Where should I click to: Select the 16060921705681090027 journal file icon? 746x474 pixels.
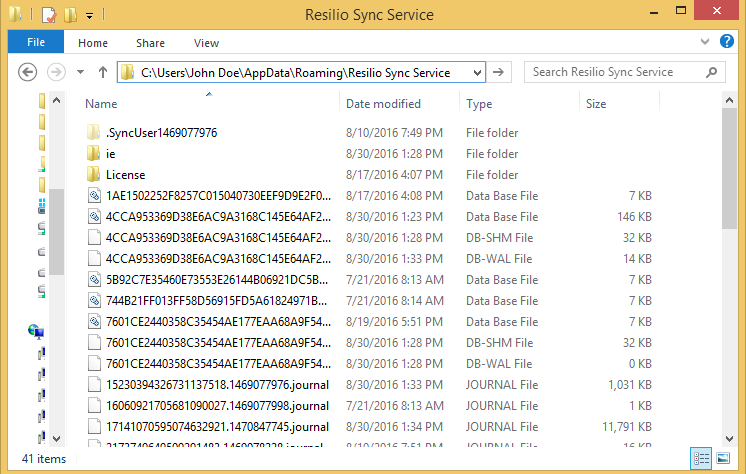(94, 405)
